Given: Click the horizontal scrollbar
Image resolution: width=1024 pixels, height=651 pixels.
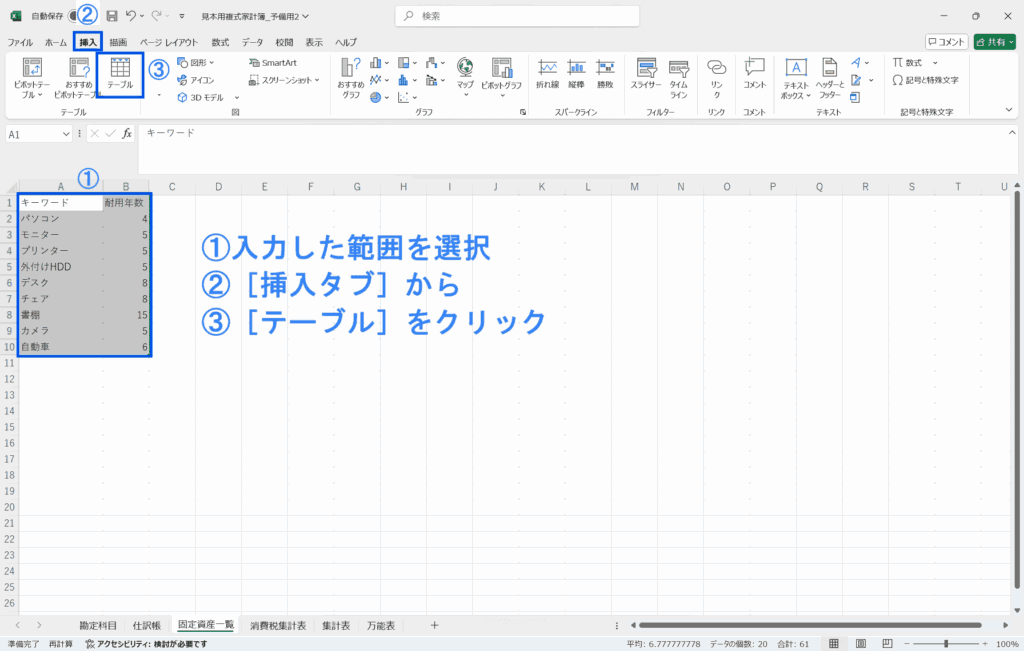Looking at the screenshot, I should pyautogui.click(x=810, y=626).
